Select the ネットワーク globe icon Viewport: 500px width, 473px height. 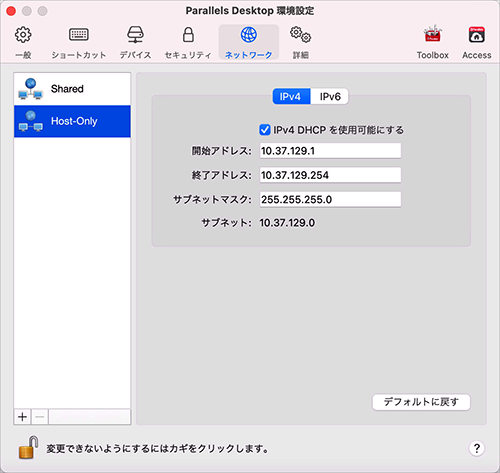coord(249,35)
